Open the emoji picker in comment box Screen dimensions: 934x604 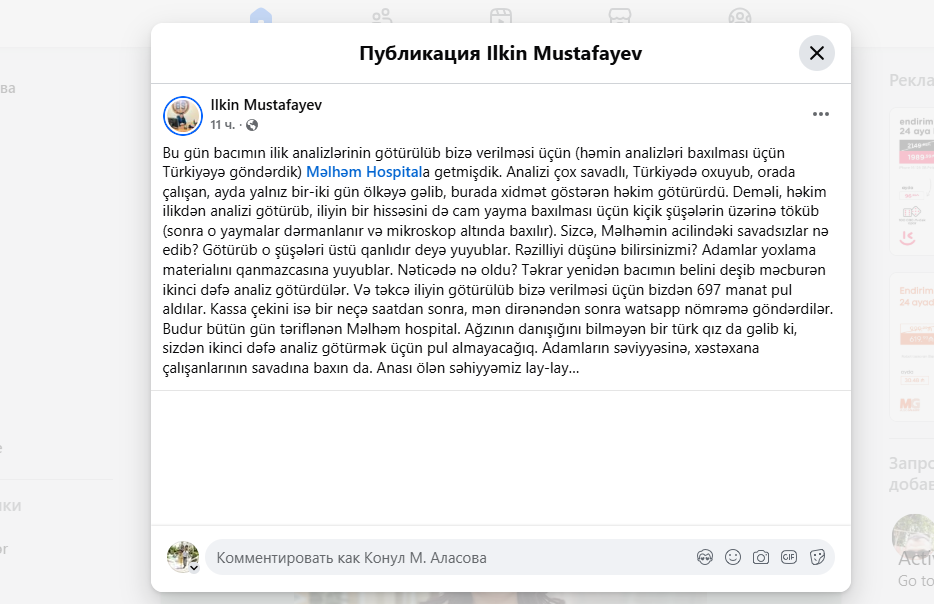[733, 558]
